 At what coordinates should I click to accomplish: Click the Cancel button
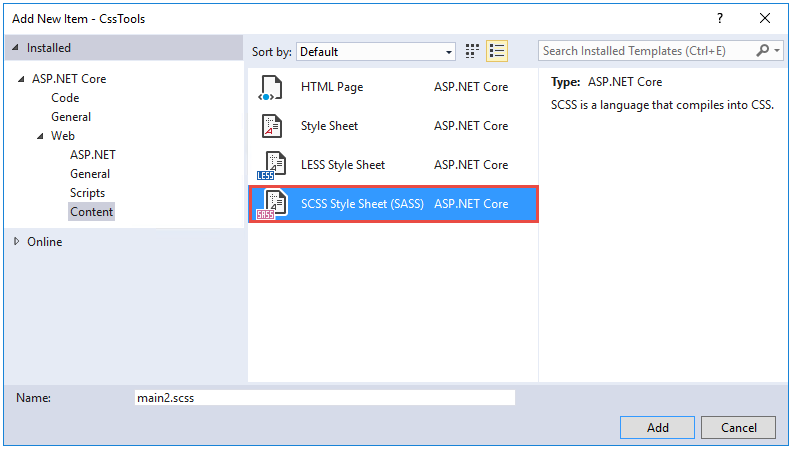(738, 428)
